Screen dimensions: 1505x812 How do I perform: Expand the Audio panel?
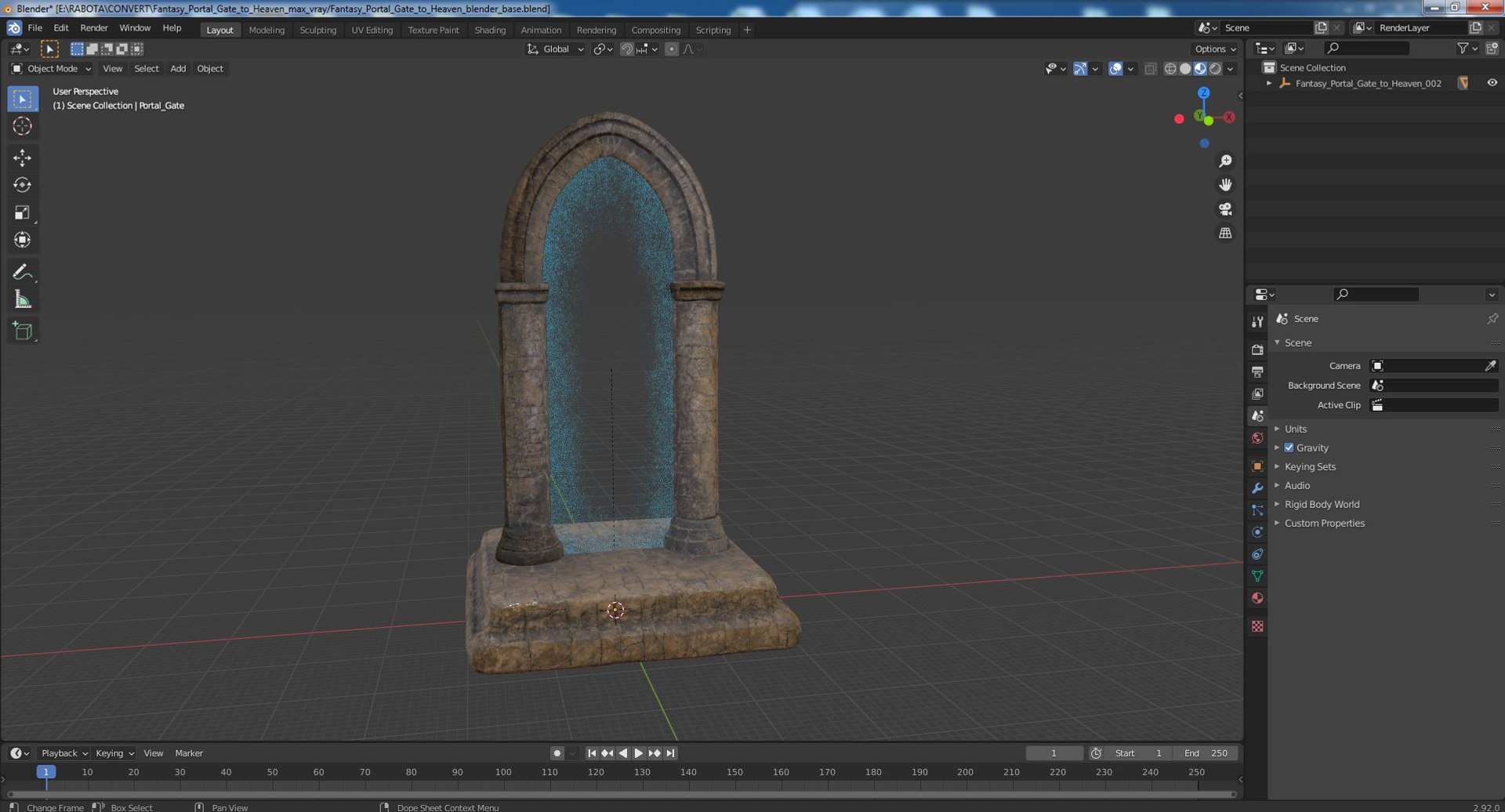coord(1296,485)
